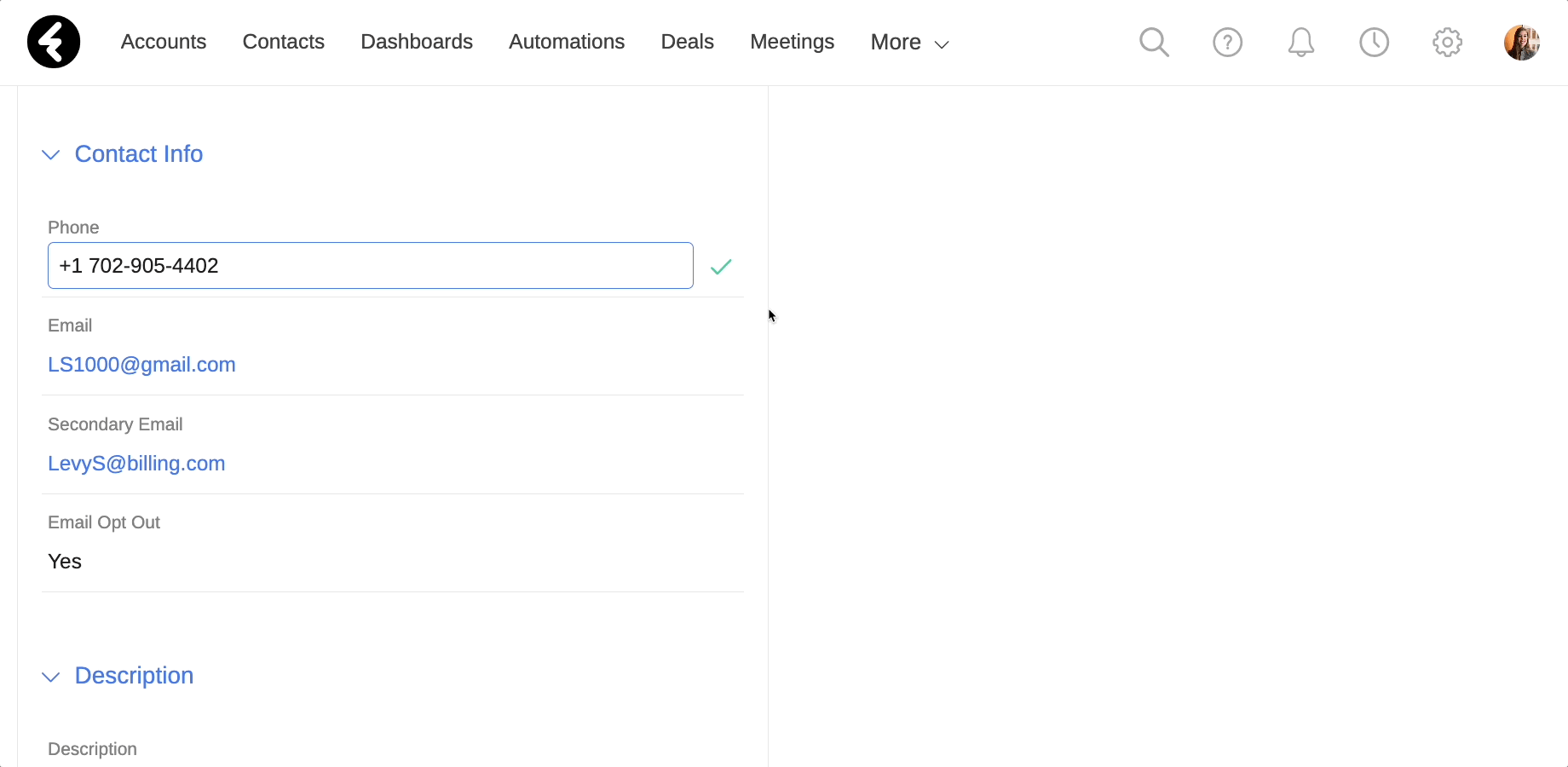Collapse the Description section chevron
The image size is (1568, 767).
point(51,678)
